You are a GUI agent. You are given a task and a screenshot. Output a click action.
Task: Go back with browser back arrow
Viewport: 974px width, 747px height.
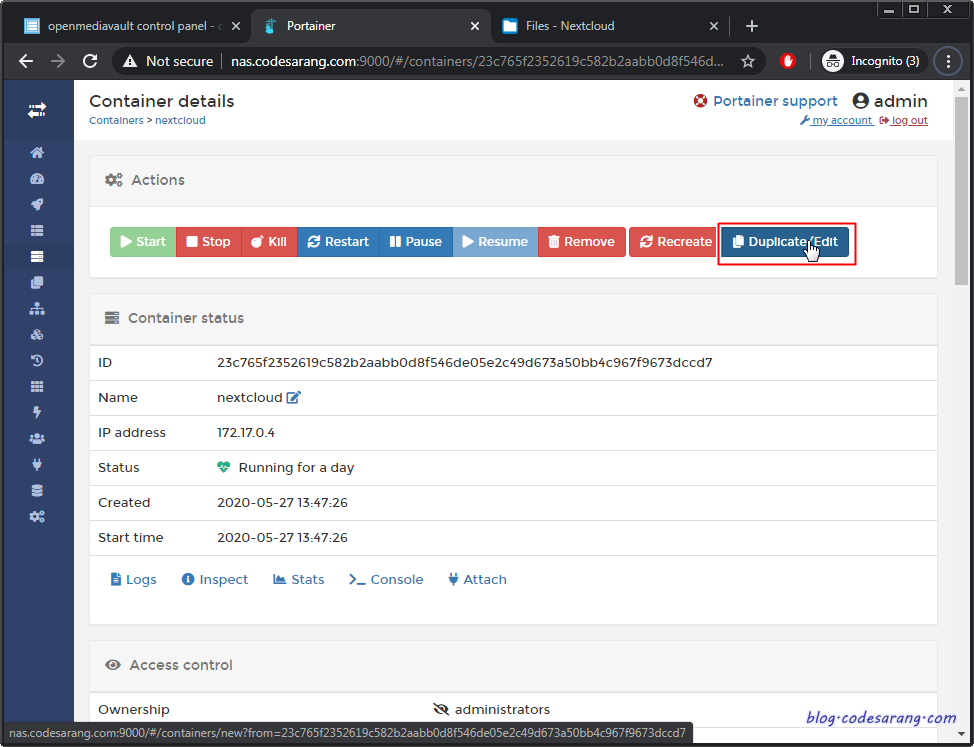(26, 61)
